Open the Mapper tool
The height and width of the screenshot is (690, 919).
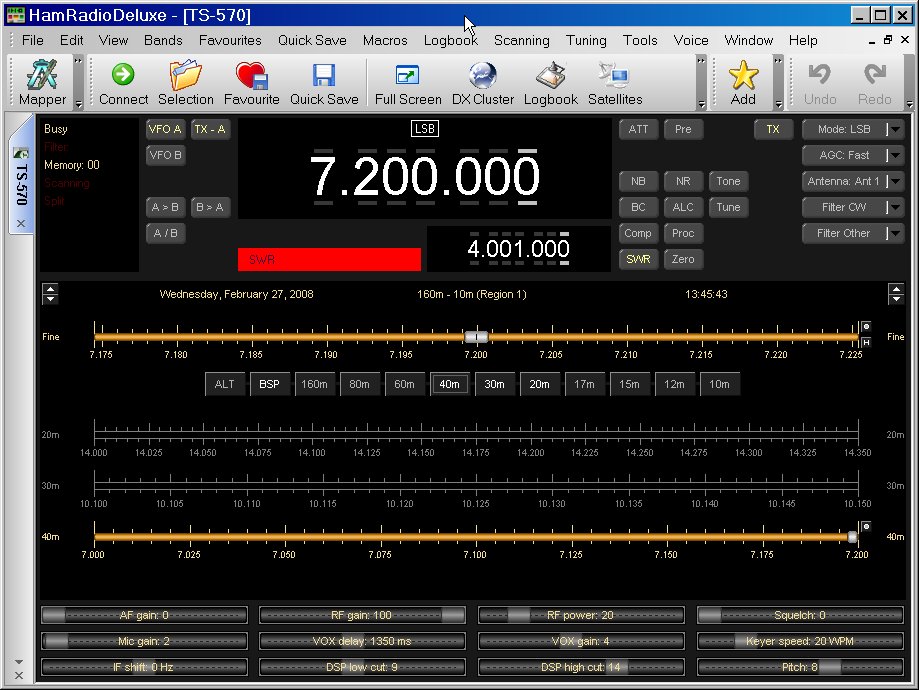tap(42, 82)
